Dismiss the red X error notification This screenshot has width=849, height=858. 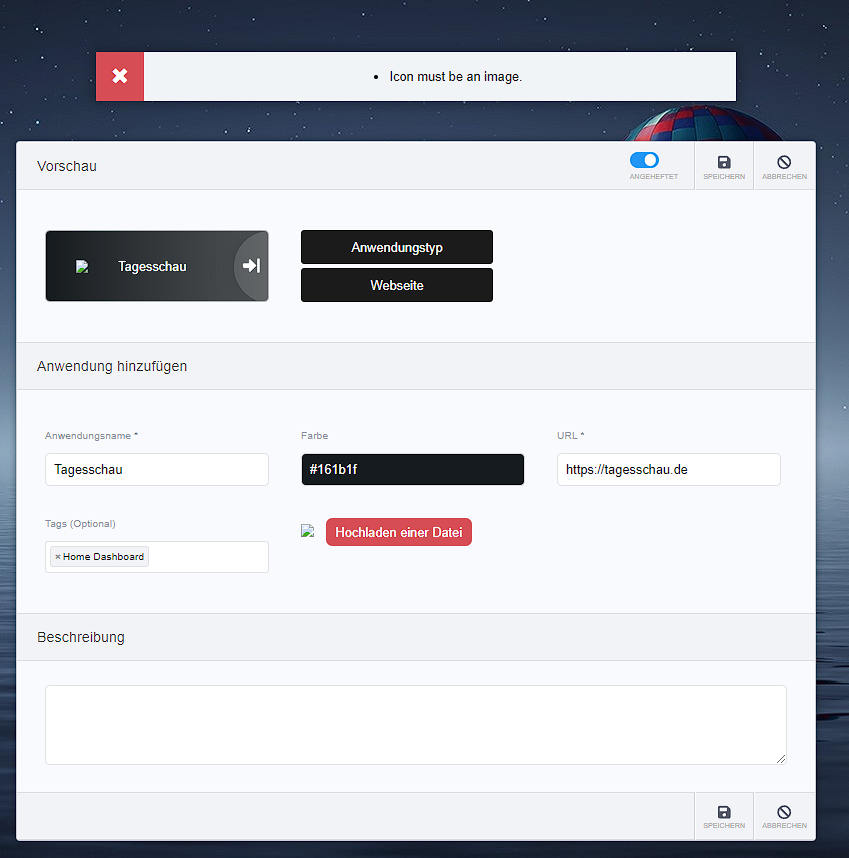tap(120, 77)
